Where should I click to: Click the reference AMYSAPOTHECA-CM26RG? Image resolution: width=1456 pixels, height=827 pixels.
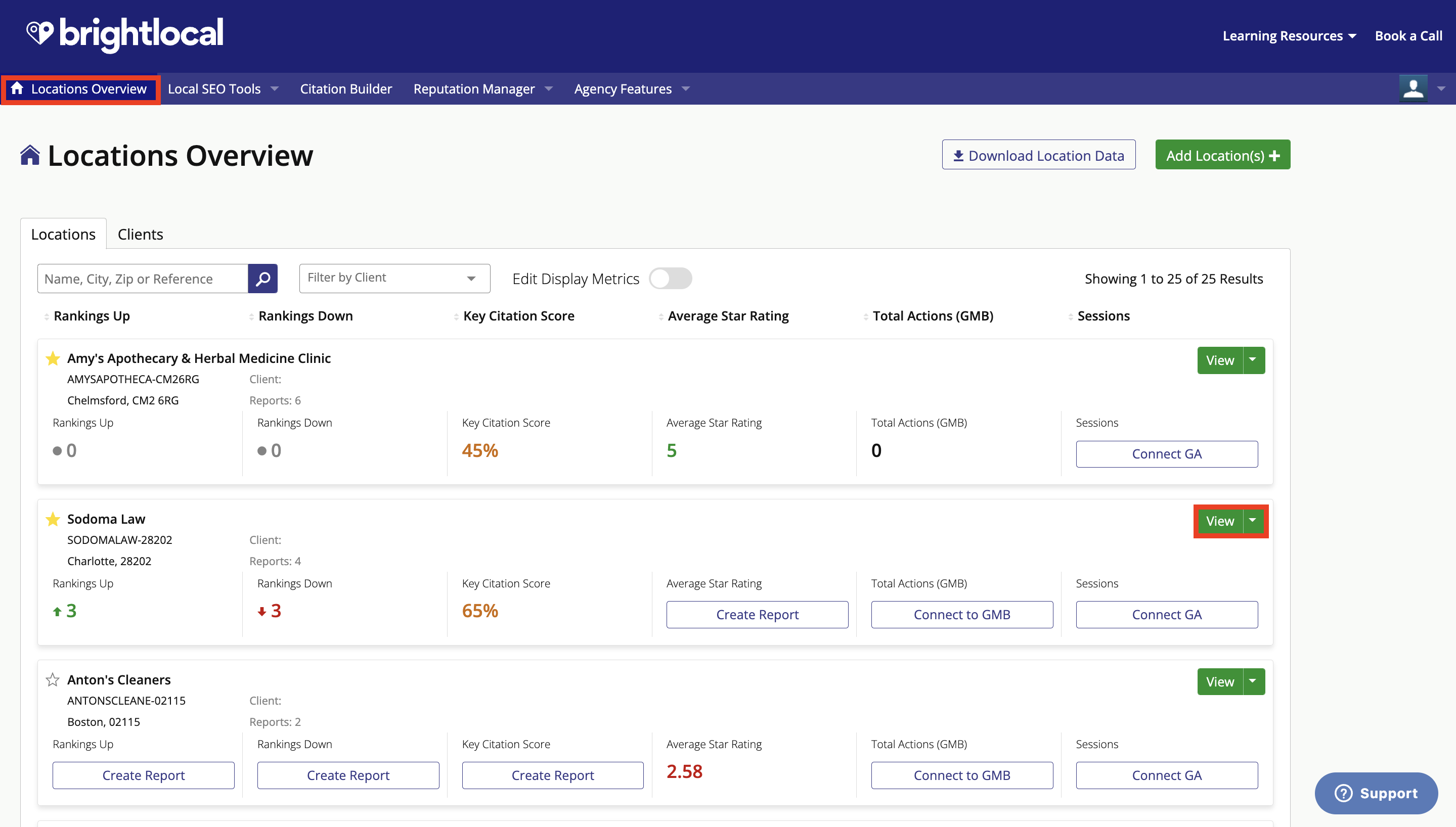tap(133, 379)
